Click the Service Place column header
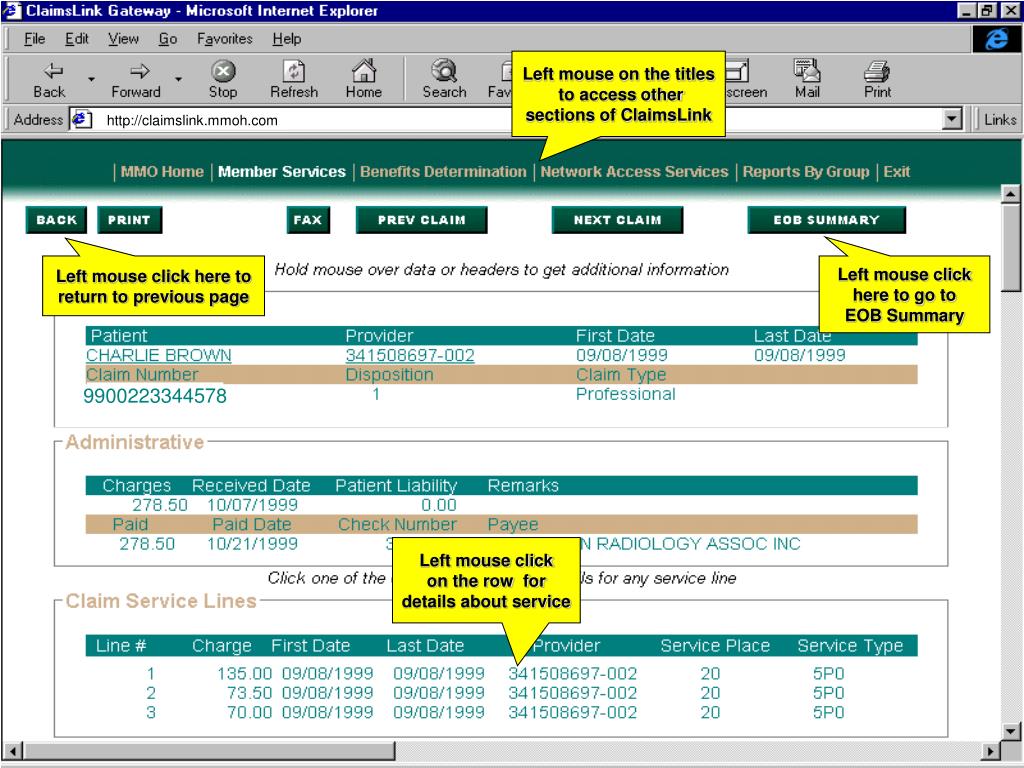The width and height of the screenshot is (1024, 768). 715,646
